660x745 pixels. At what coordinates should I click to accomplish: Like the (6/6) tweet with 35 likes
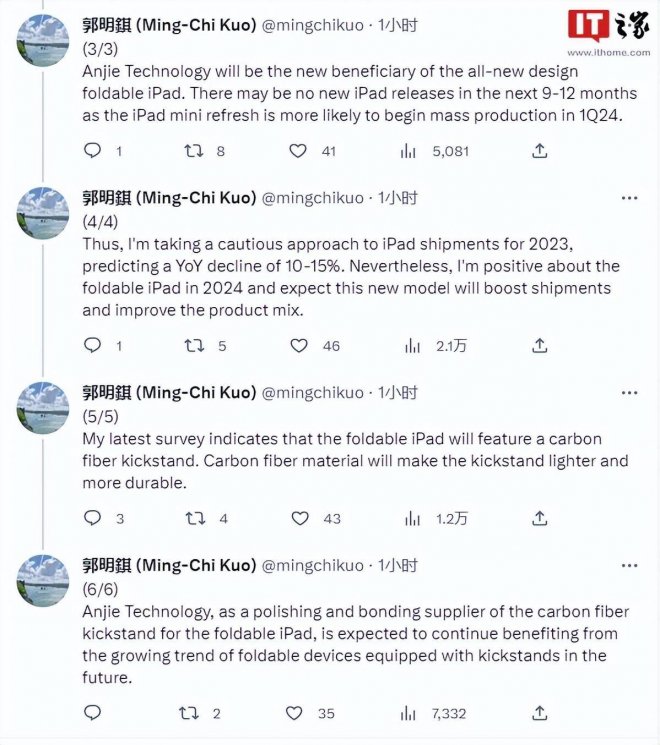(x=295, y=713)
